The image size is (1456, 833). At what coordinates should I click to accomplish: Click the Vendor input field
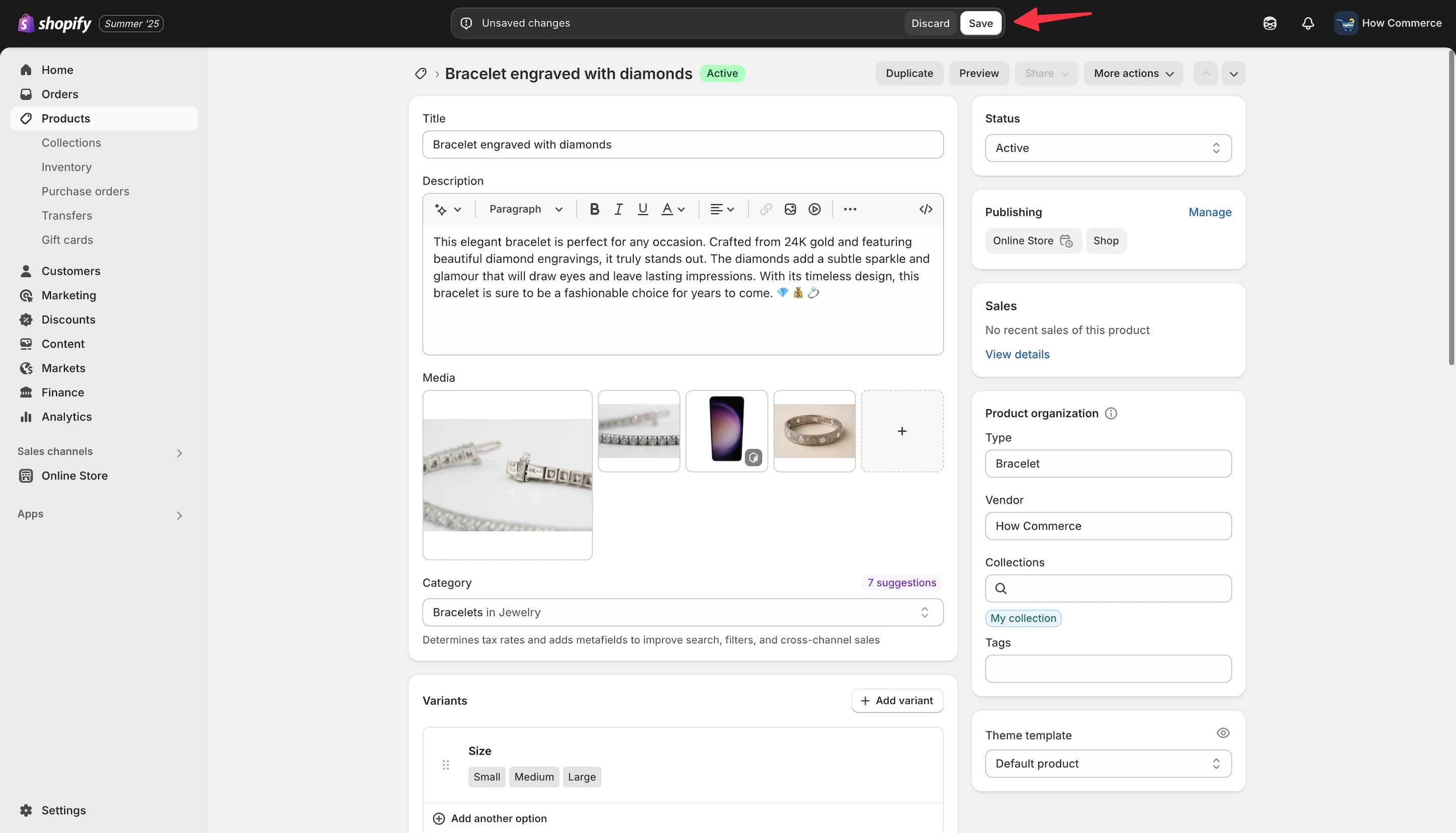(x=1108, y=527)
